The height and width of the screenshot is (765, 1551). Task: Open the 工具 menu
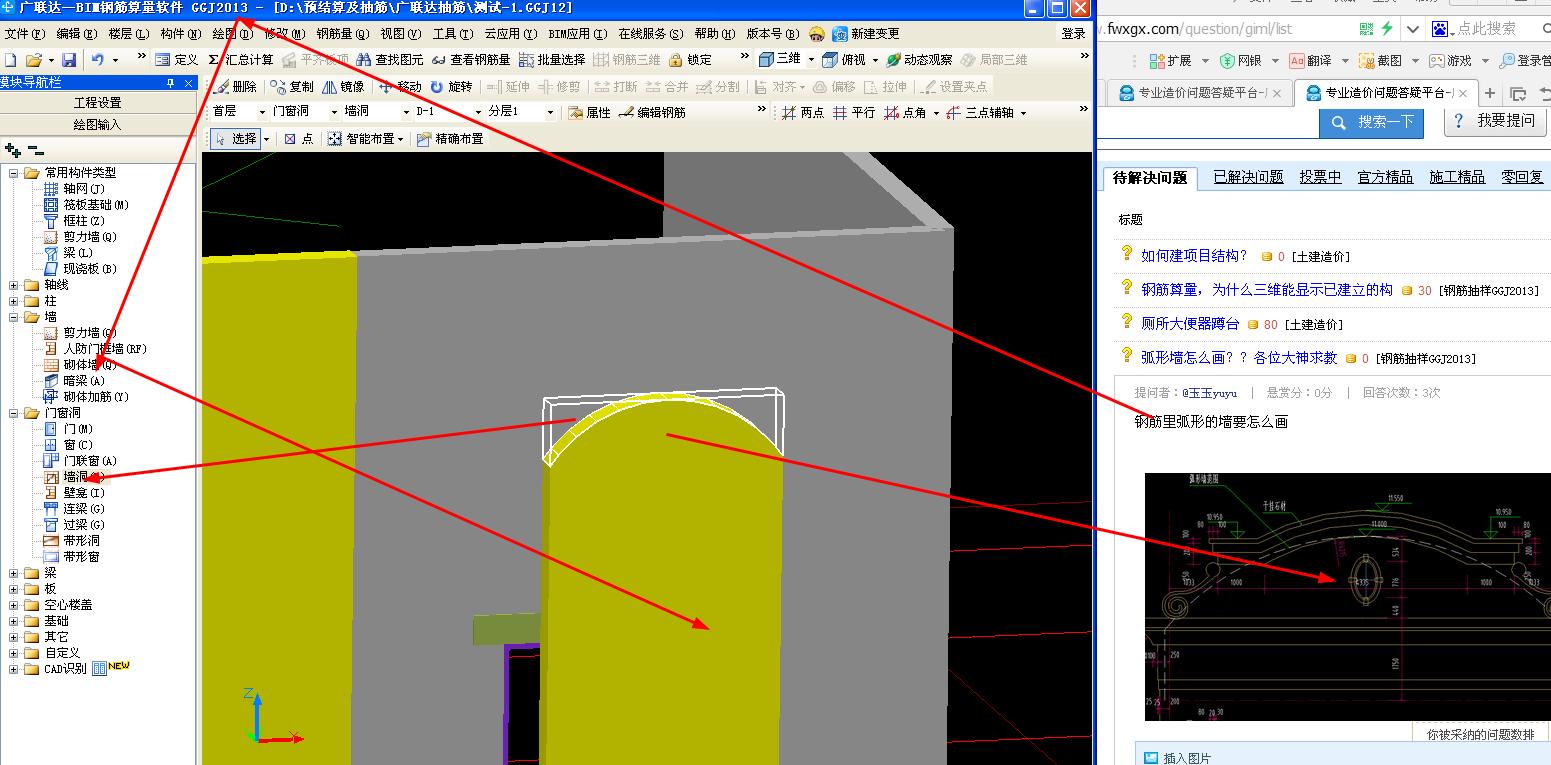453,34
